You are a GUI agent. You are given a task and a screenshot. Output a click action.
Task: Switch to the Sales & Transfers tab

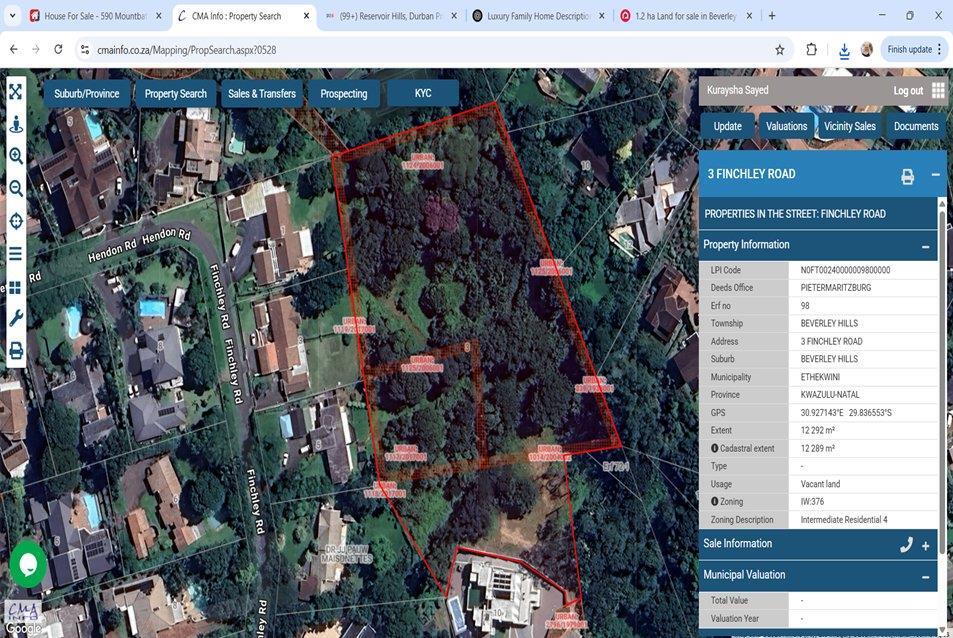[260, 93]
